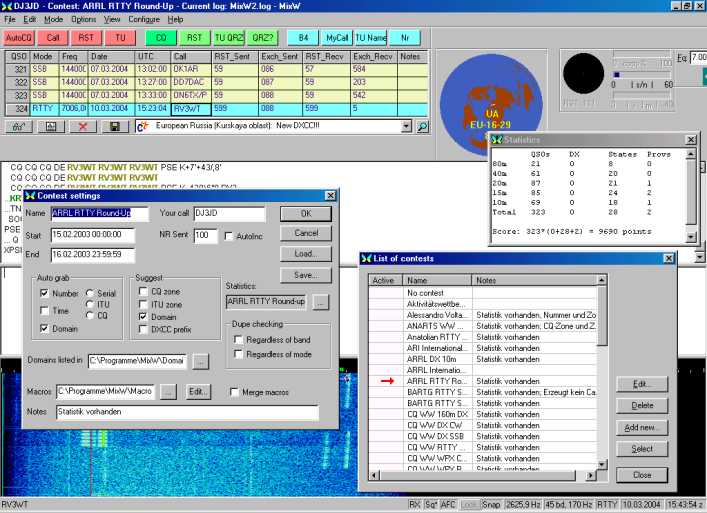Uncheck Domain in Auto grab group
Image resolution: width=707 pixels, height=513 pixels.
pyautogui.click(x=44, y=329)
